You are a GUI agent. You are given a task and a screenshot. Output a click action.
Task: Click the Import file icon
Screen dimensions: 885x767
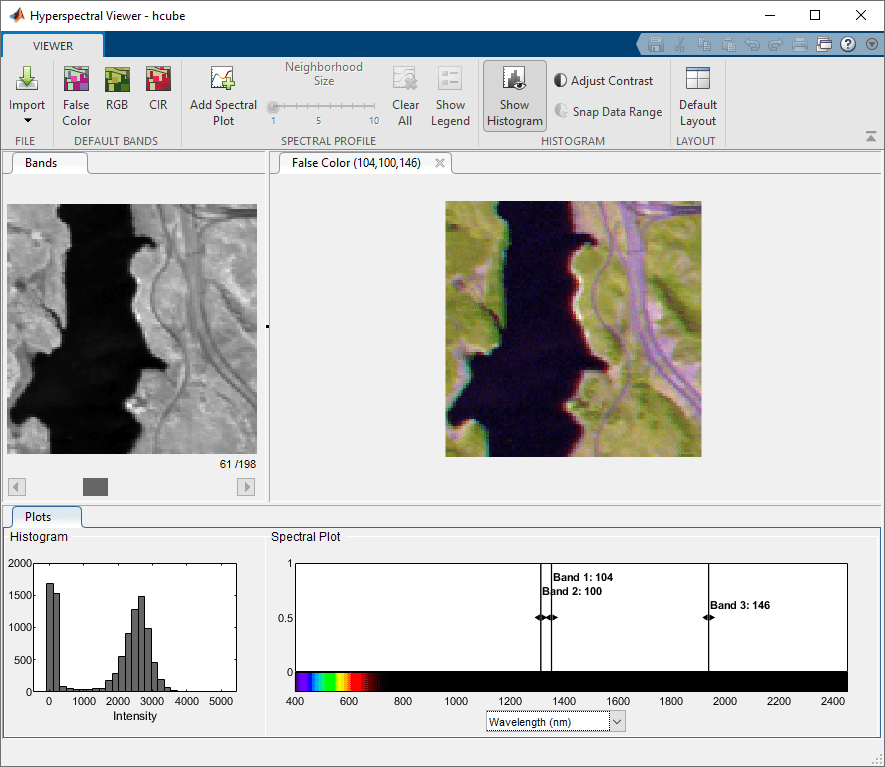[x=27, y=80]
